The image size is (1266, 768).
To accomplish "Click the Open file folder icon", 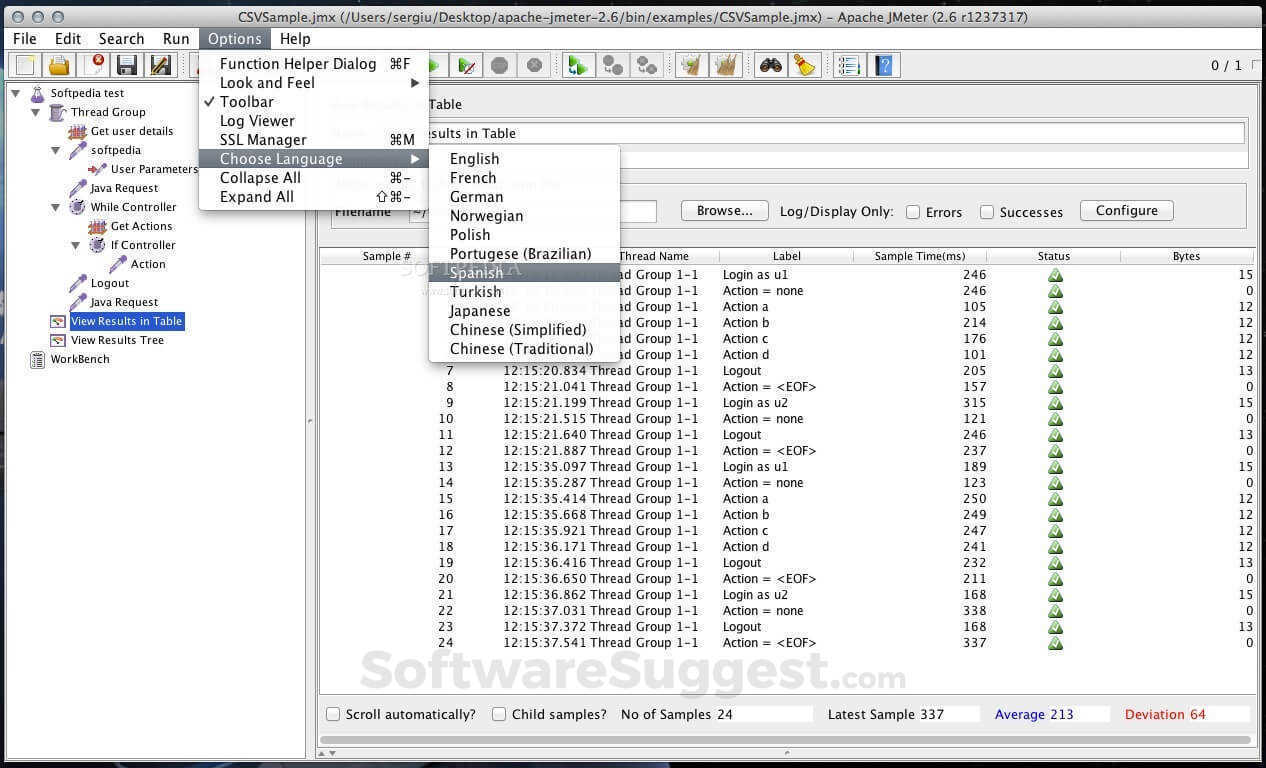I will 59,66.
